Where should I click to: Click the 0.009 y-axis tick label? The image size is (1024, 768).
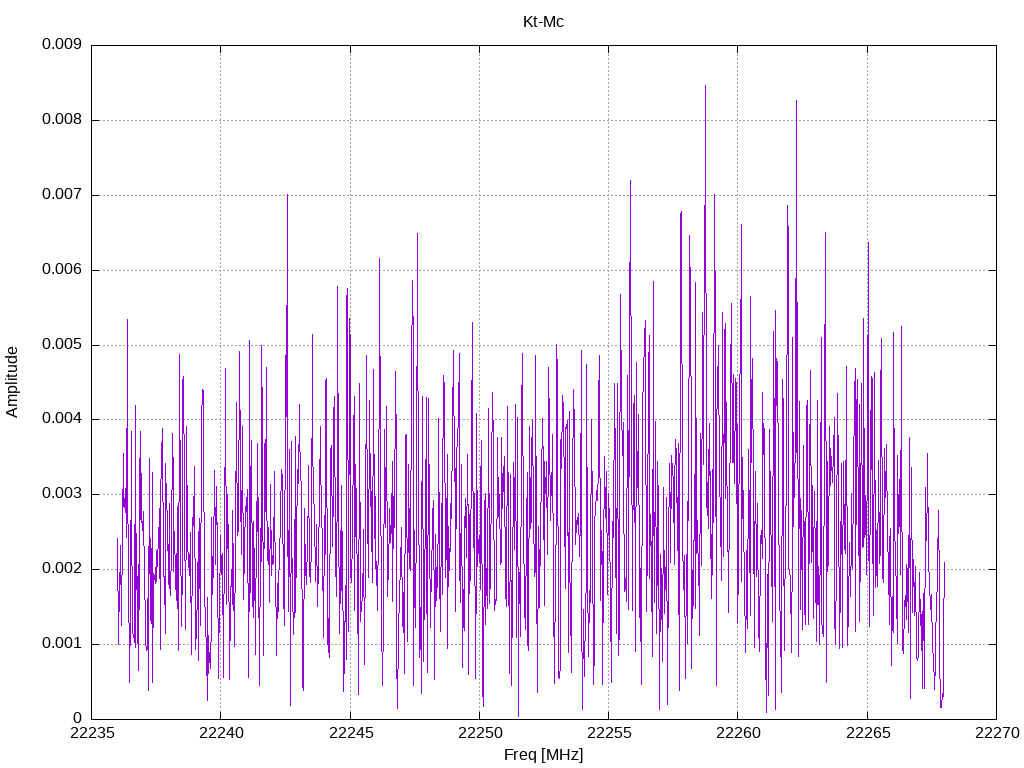coord(62,44)
